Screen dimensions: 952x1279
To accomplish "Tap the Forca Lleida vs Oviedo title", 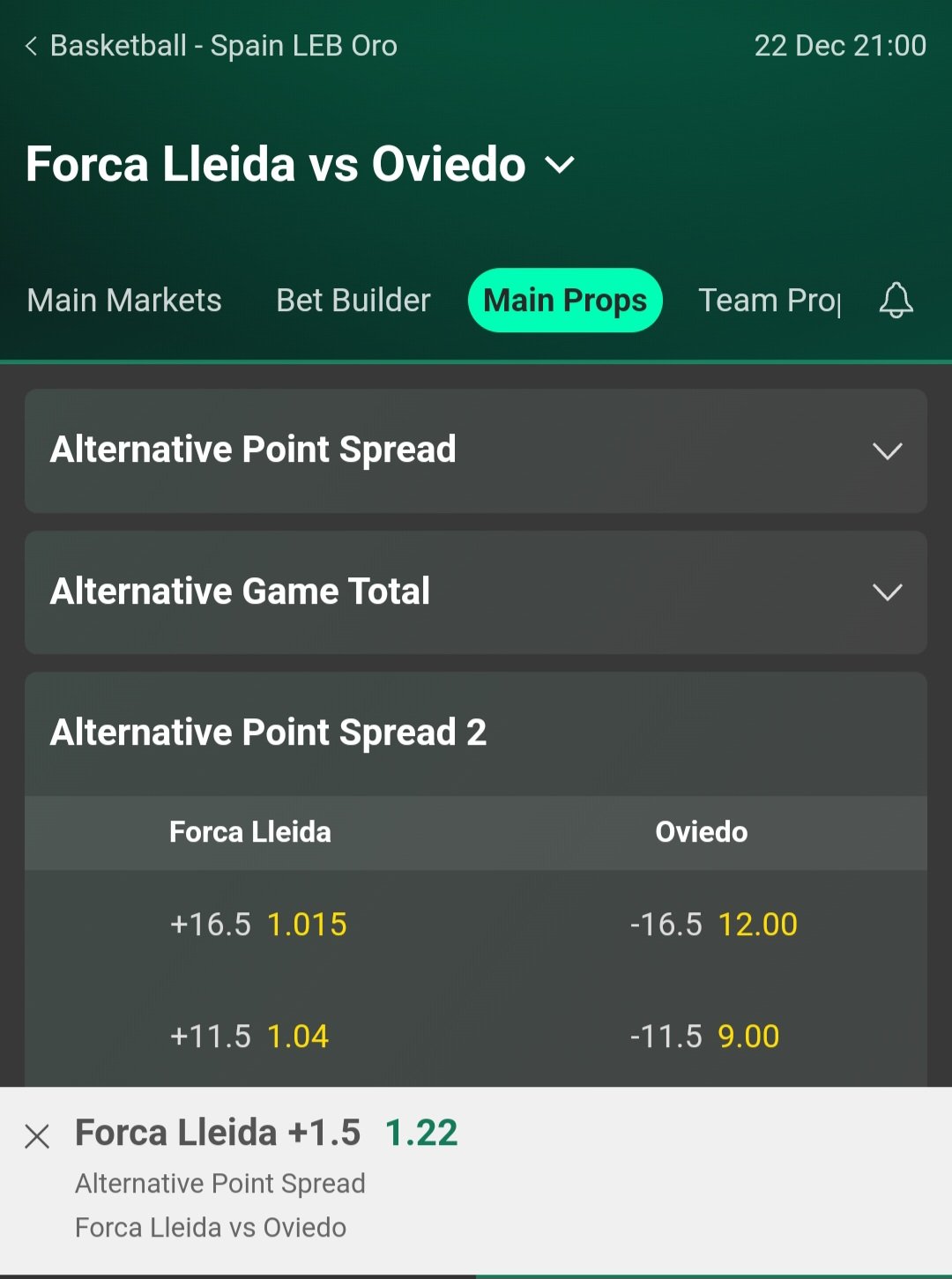I will point(276,165).
